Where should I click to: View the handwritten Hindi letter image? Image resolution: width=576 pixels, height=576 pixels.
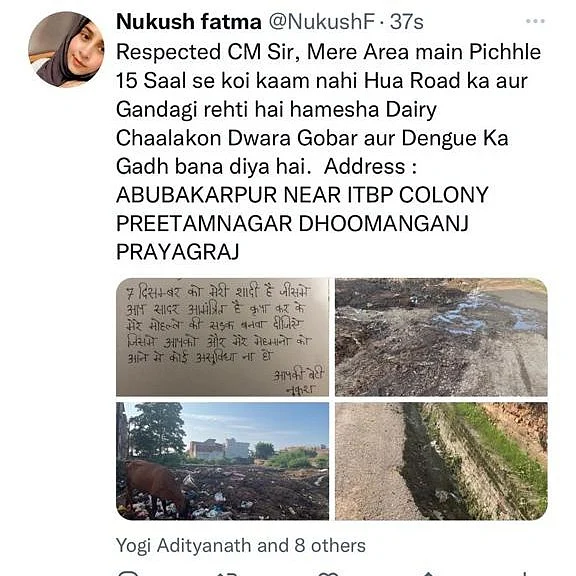point(222,337)
